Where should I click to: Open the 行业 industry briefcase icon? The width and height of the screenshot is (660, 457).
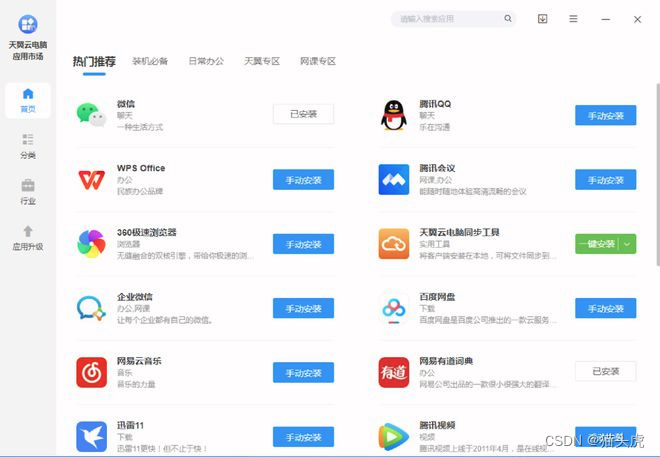[28, 185]
